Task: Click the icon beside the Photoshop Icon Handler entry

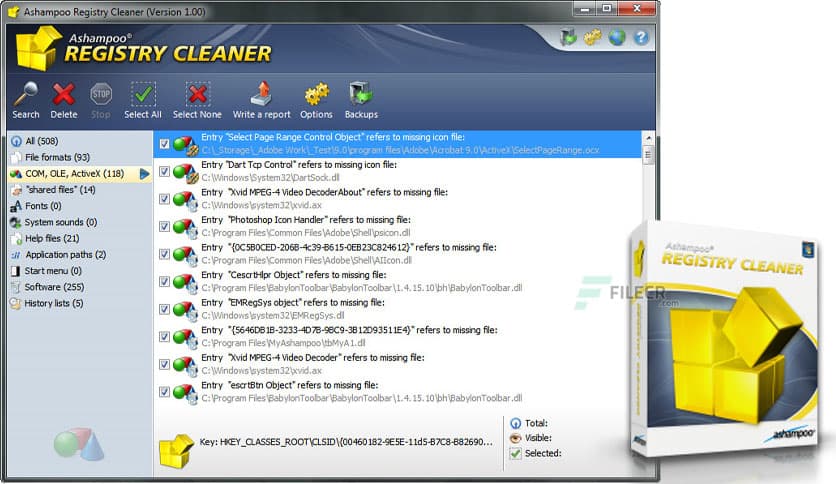Action: (x=186, y=228)
